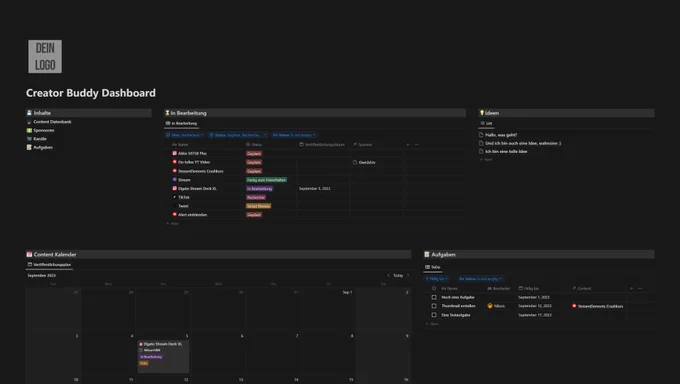This screenshot has width=680, height=384.
Task: Click the calendar icon beside Content Kalender
Action: pos(29,254)
